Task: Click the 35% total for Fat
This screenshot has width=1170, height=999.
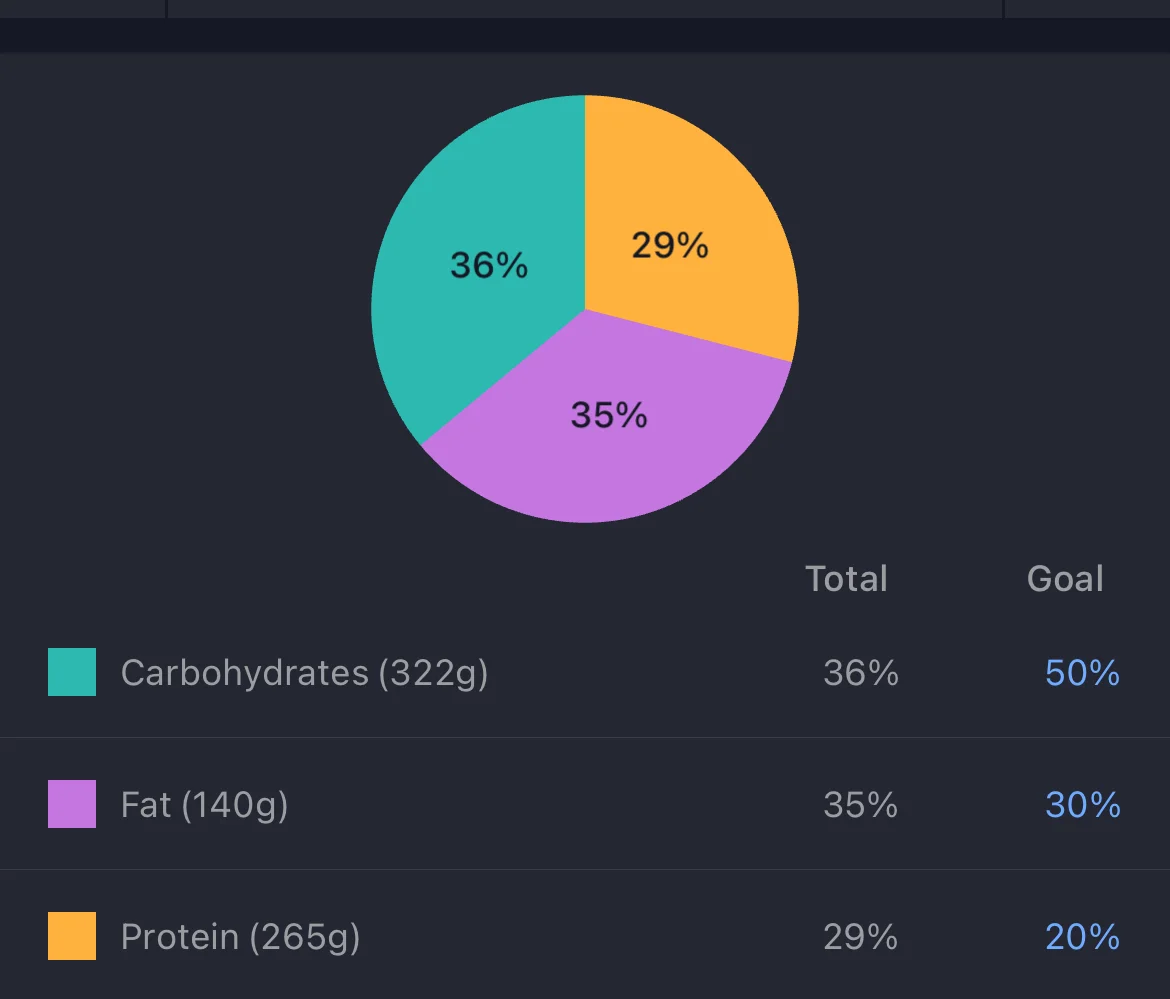Action: (x=860, y=805)
